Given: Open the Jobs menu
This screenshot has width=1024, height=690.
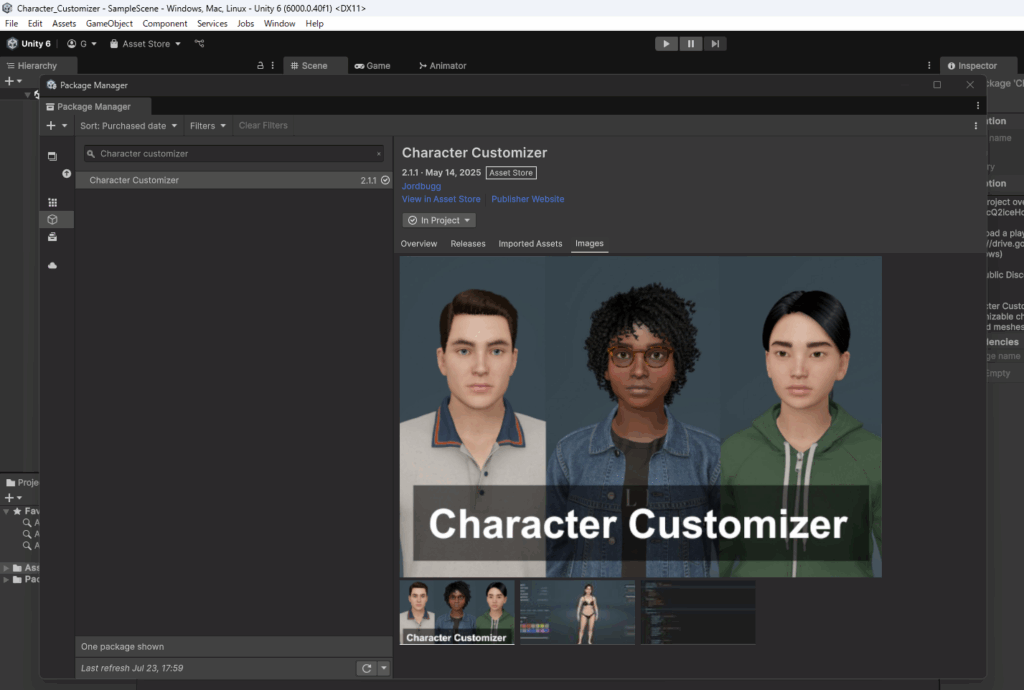Looking at the screenshot, I should click(246, 24).
